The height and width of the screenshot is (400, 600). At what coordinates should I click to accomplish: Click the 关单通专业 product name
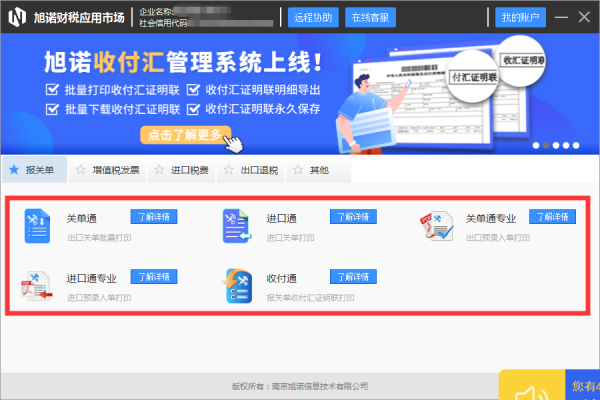point(491,219)
